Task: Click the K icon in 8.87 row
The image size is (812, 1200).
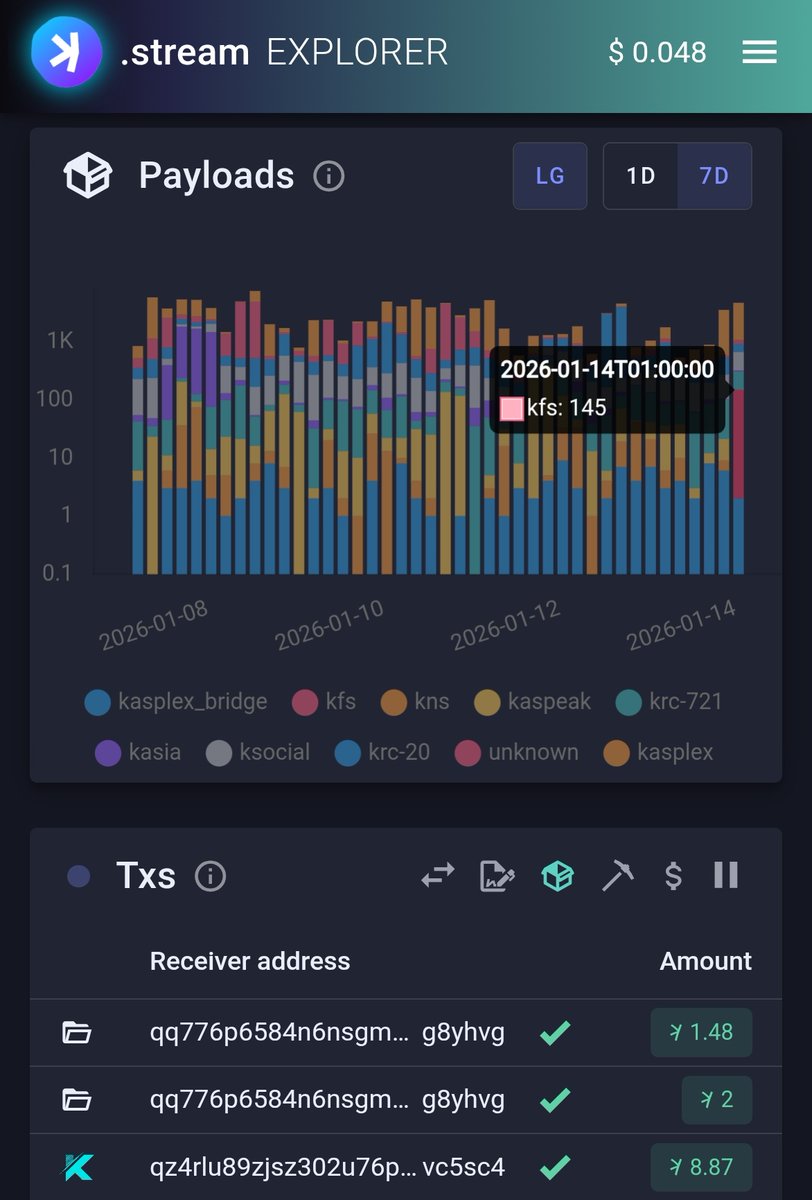Action: (76, 1167)
